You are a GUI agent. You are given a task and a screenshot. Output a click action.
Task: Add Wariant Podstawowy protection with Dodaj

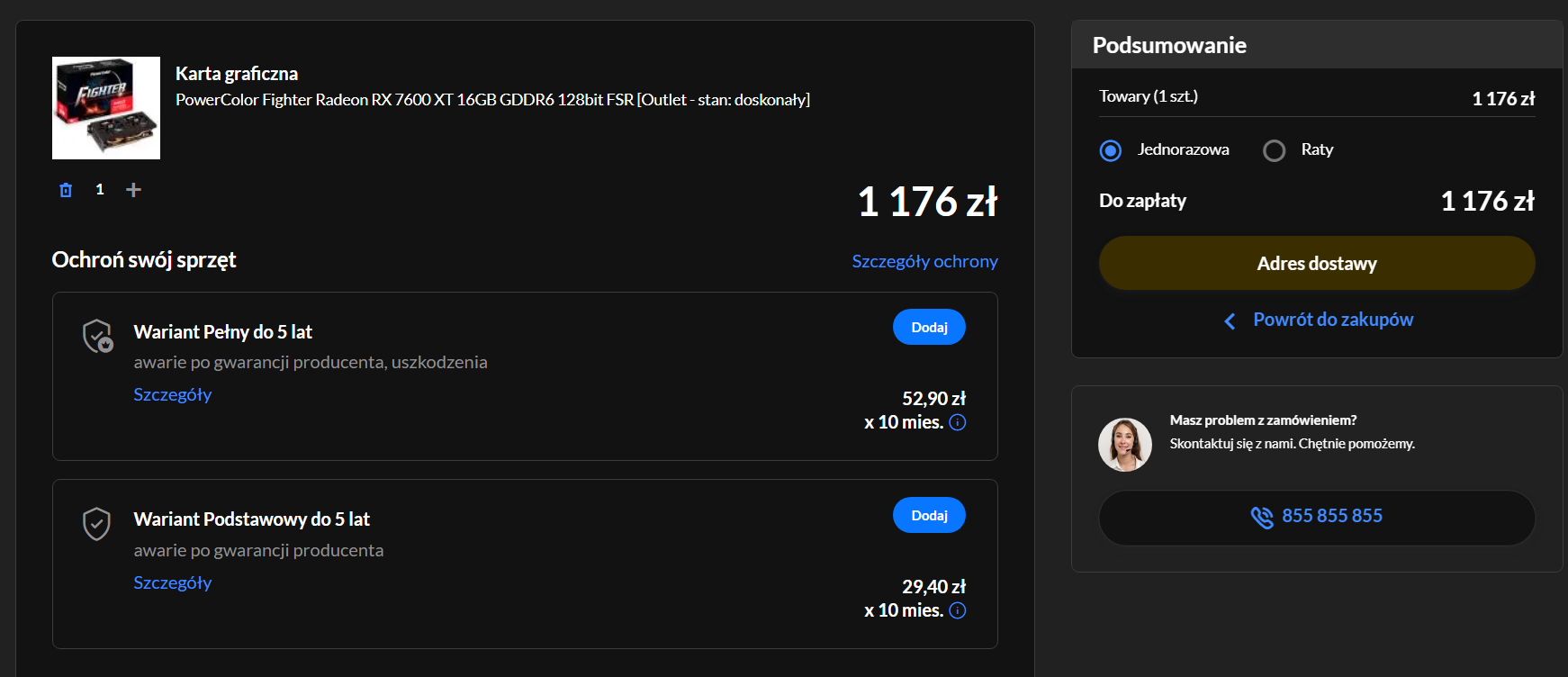pos(929,516)
